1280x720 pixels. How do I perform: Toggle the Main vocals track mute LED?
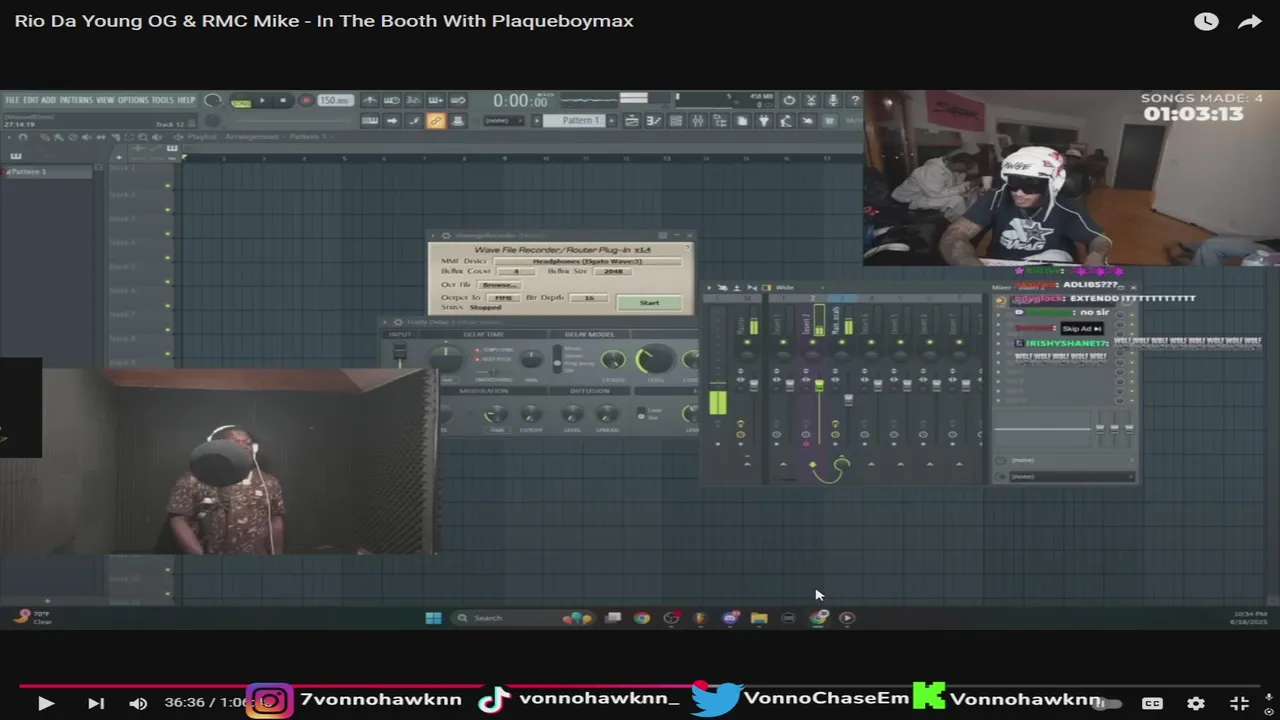coord(842,342)
